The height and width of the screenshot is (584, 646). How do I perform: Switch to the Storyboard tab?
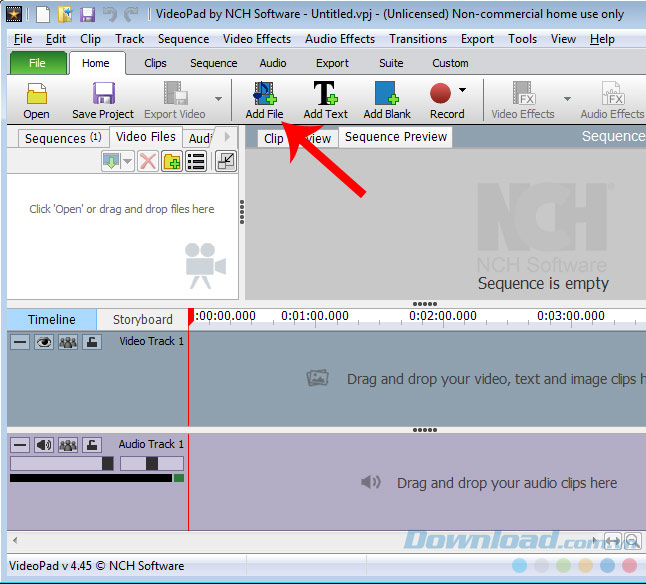coord(142,319)
